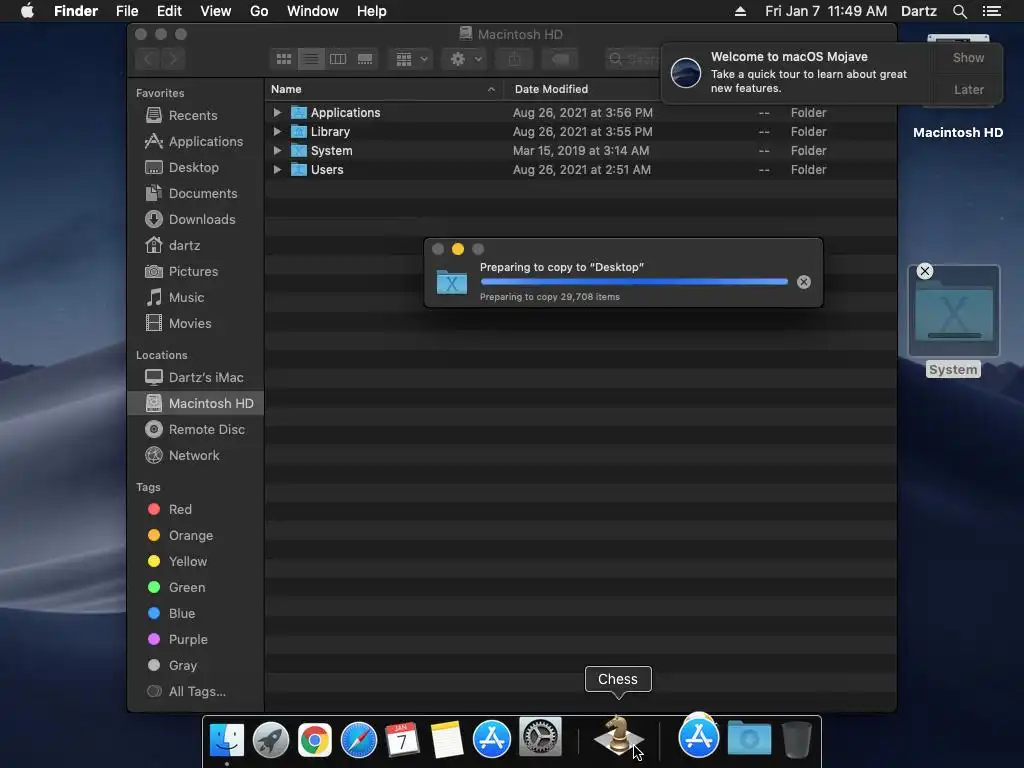
Task: Open the File menu
Action: (127, 11)
